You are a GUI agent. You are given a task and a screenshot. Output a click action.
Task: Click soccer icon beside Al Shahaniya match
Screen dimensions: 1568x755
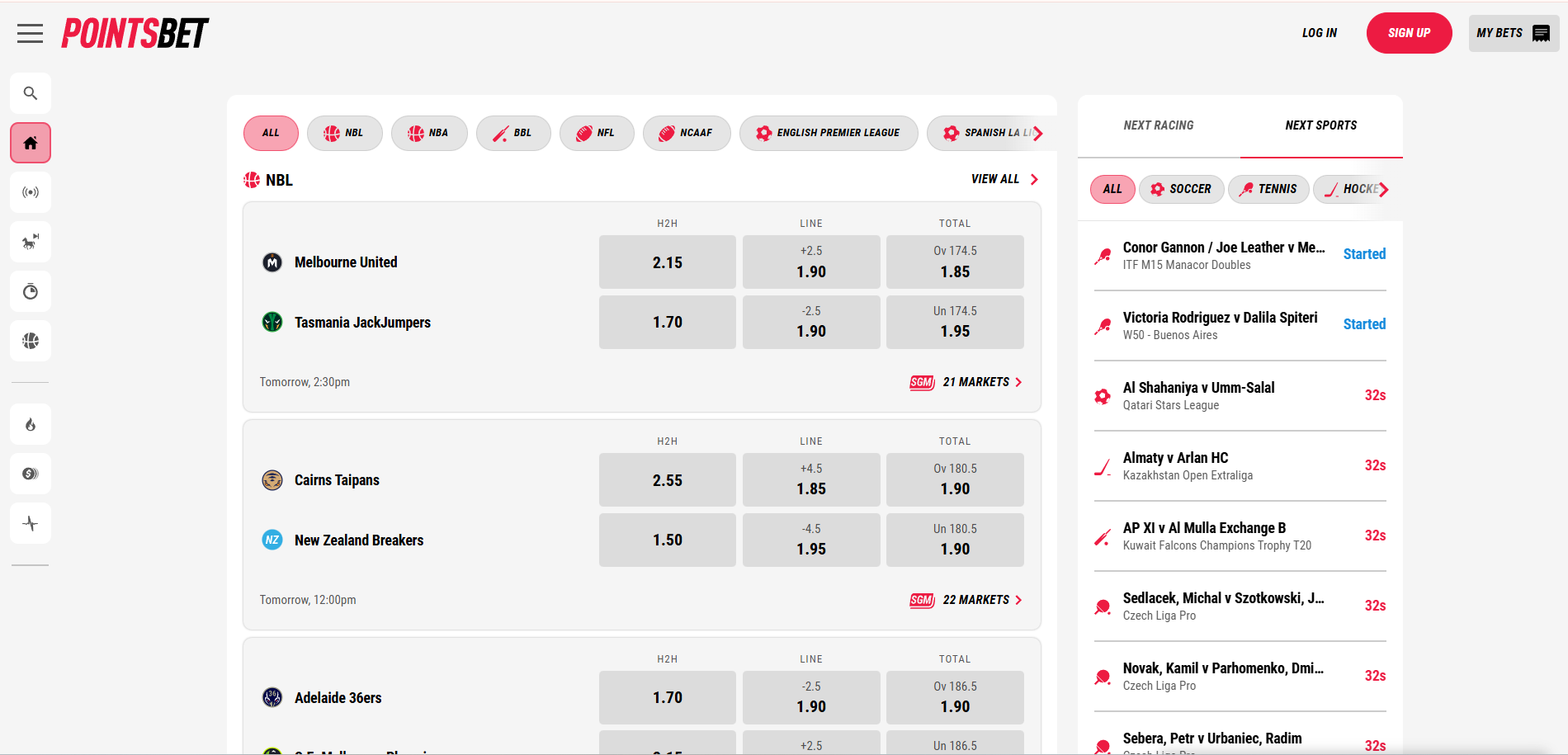point(1103,396)
